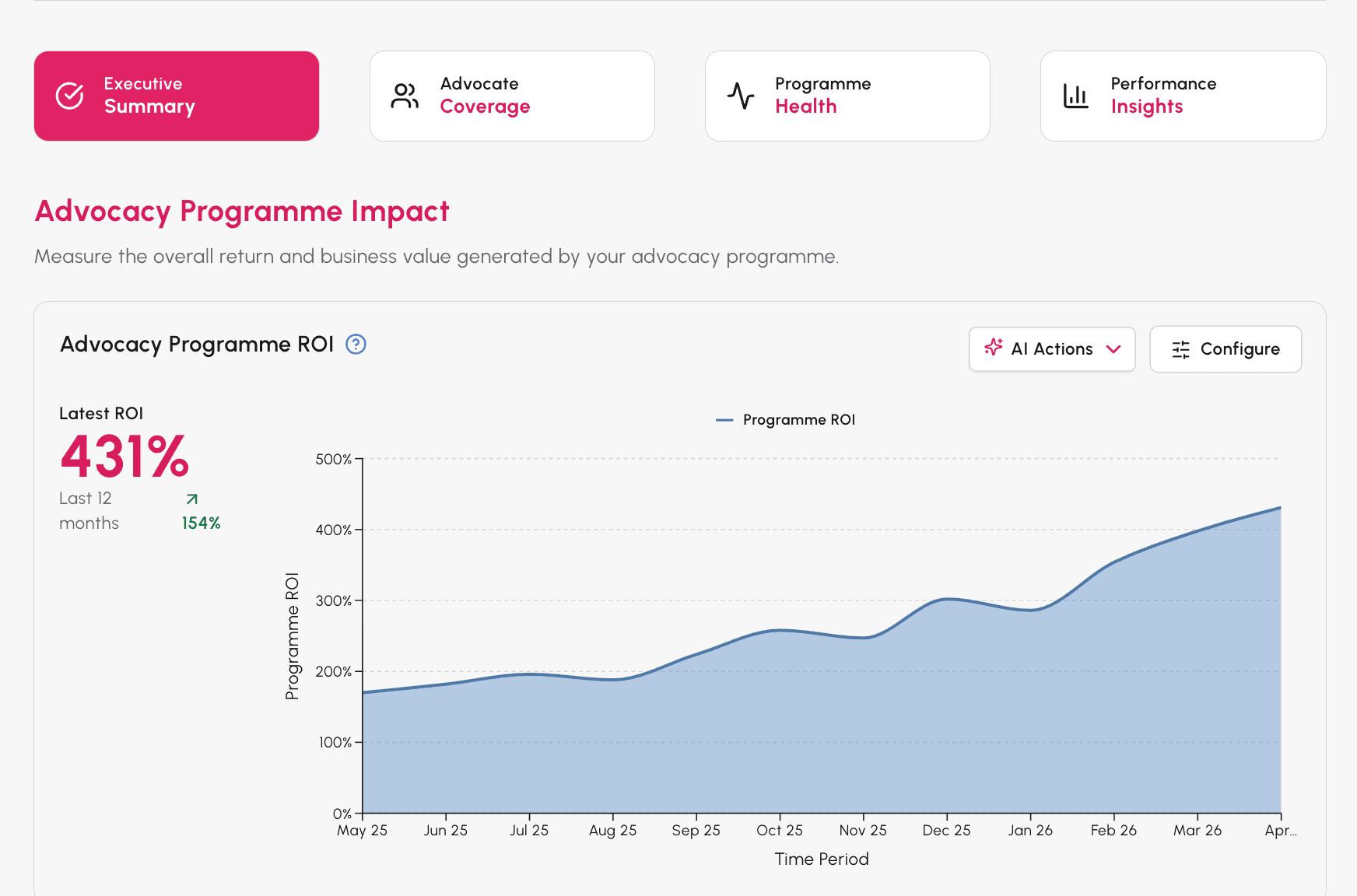
Task: Open the Performance Insights tab
Action: (x=1183, y=96)
